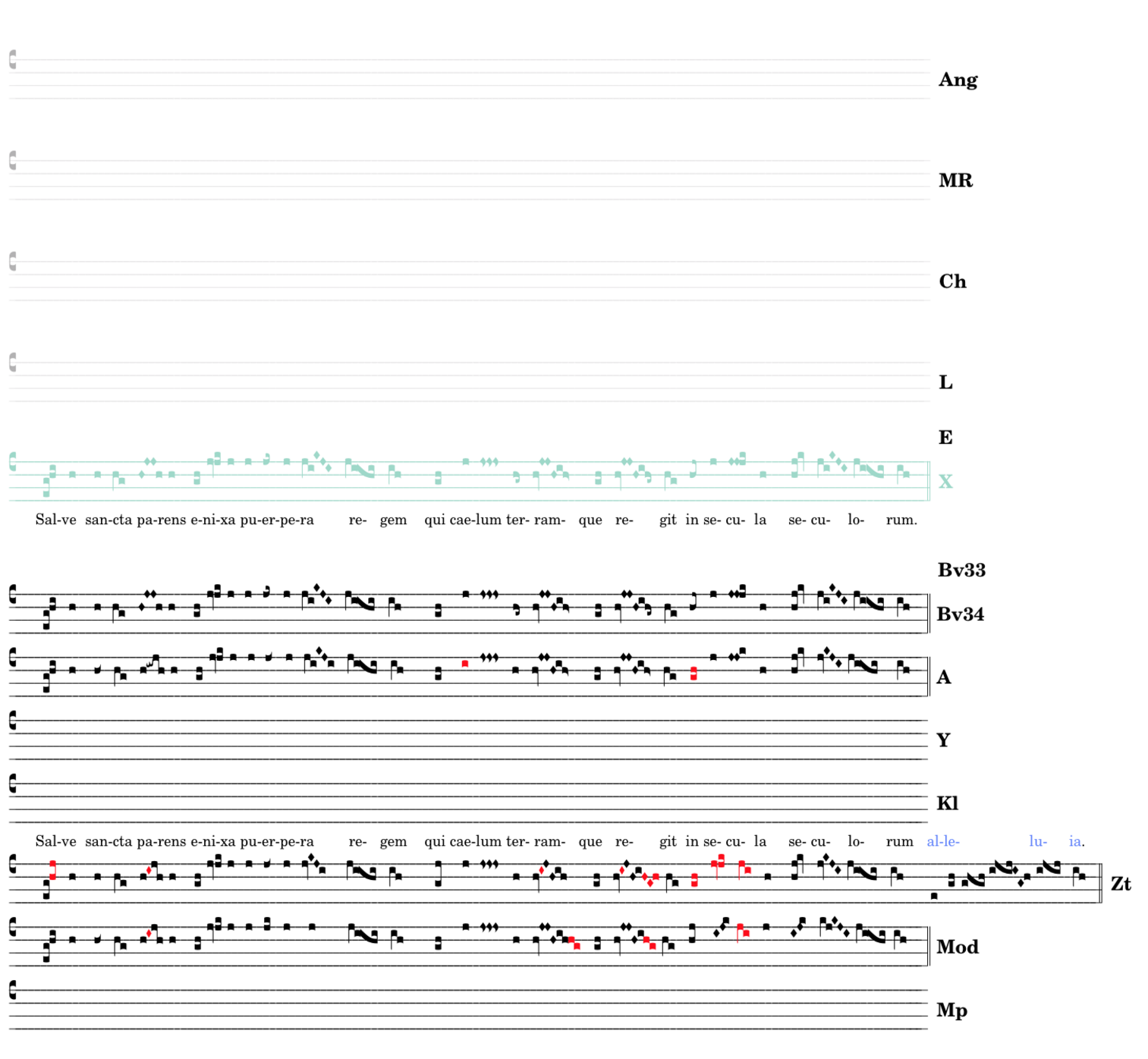The image size is (1148, 1059).
Task: Click the red first note on the Zt staff
Action: point(52,870)
